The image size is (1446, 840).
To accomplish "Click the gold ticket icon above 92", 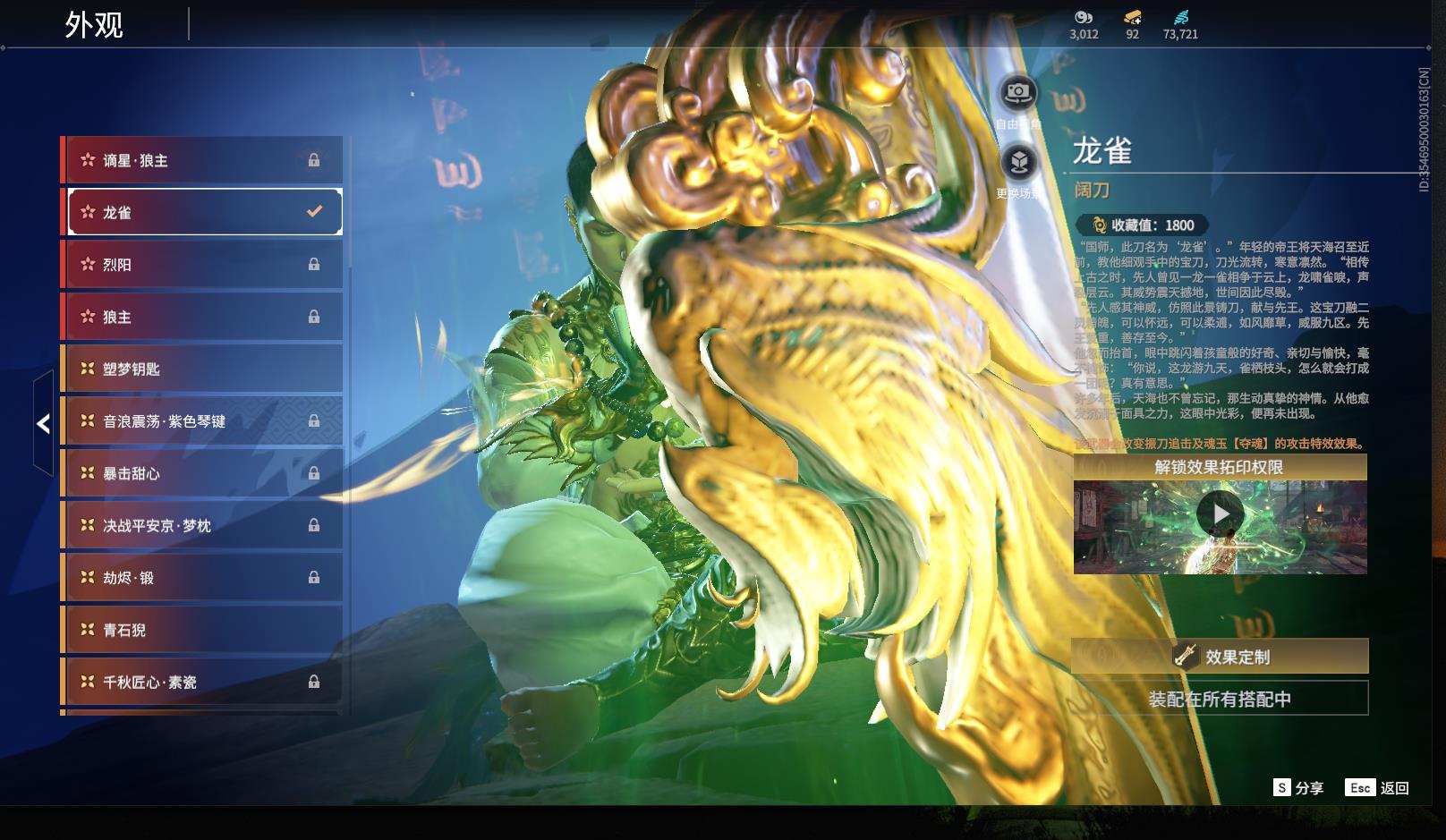I will coord(1132,17).
